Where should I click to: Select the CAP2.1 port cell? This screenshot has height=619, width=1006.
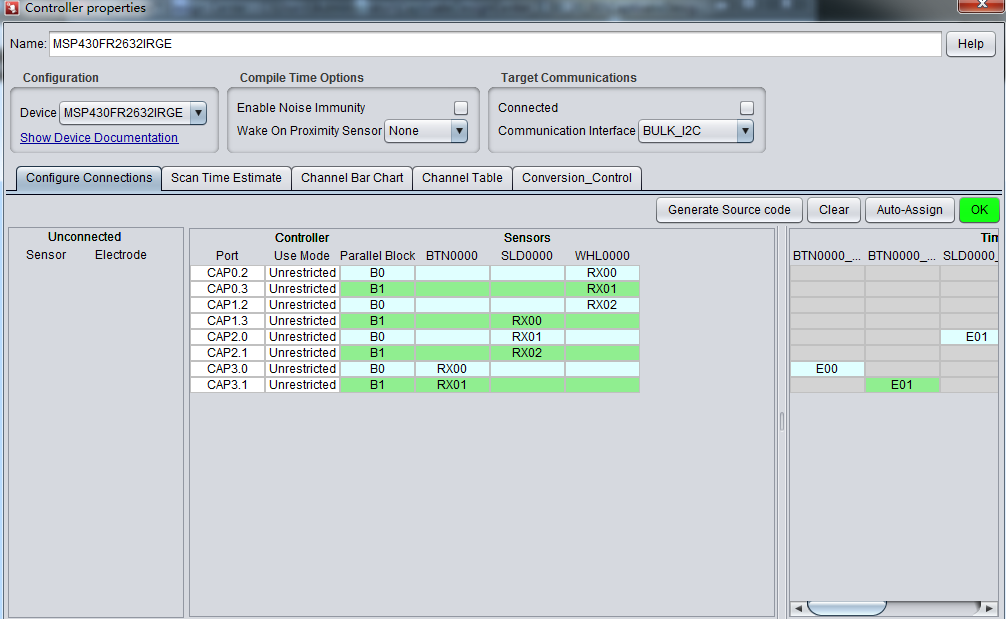click(x=227, y=353)
